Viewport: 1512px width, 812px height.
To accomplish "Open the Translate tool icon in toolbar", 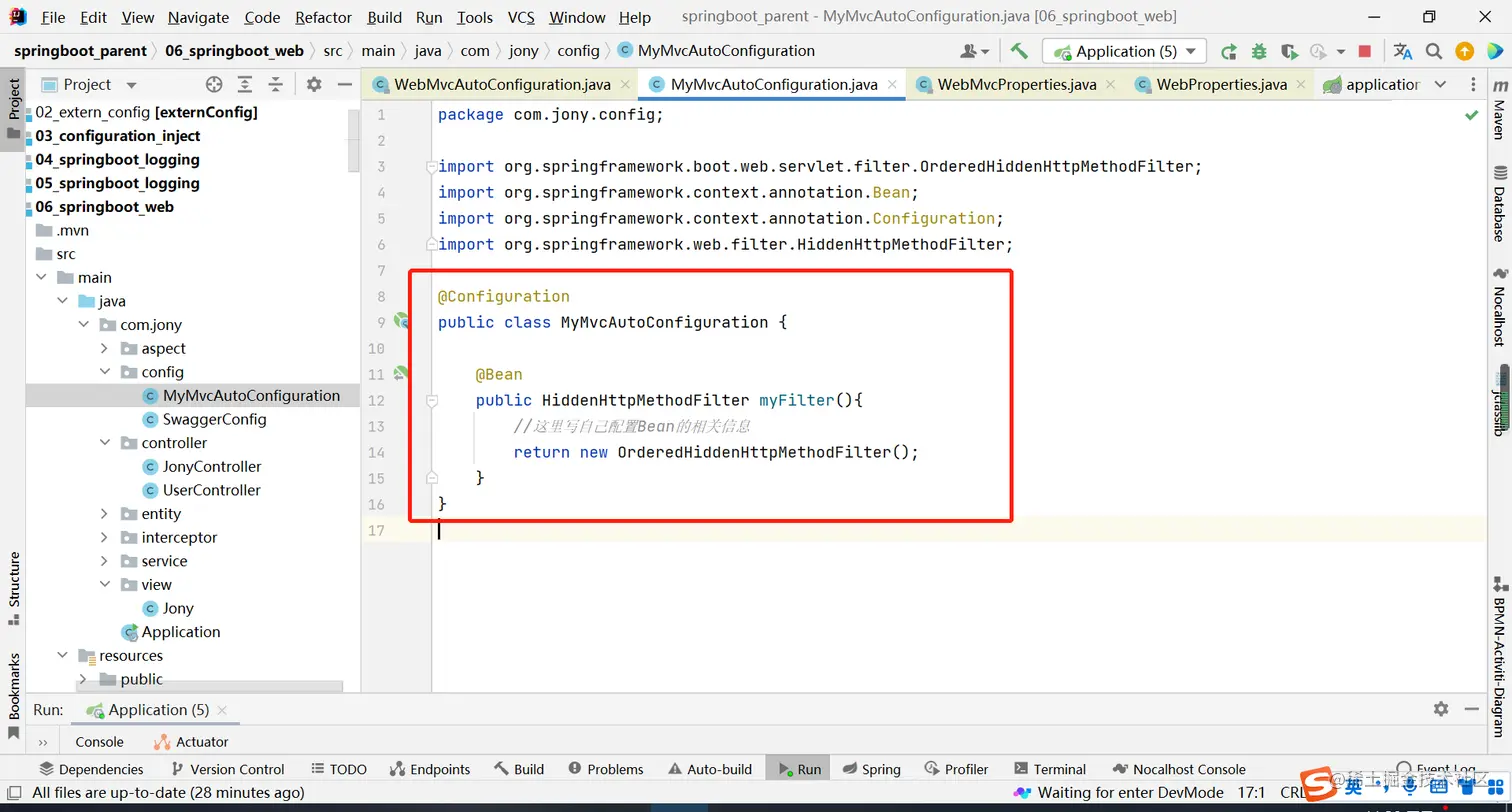I will click(x=1403, y=51).
